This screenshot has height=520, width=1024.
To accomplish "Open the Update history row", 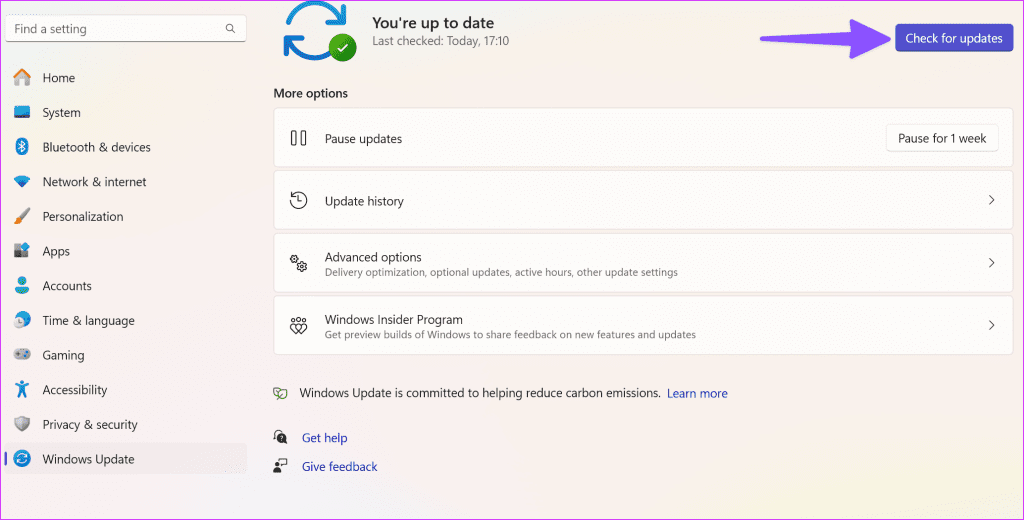I will (643, 201).
